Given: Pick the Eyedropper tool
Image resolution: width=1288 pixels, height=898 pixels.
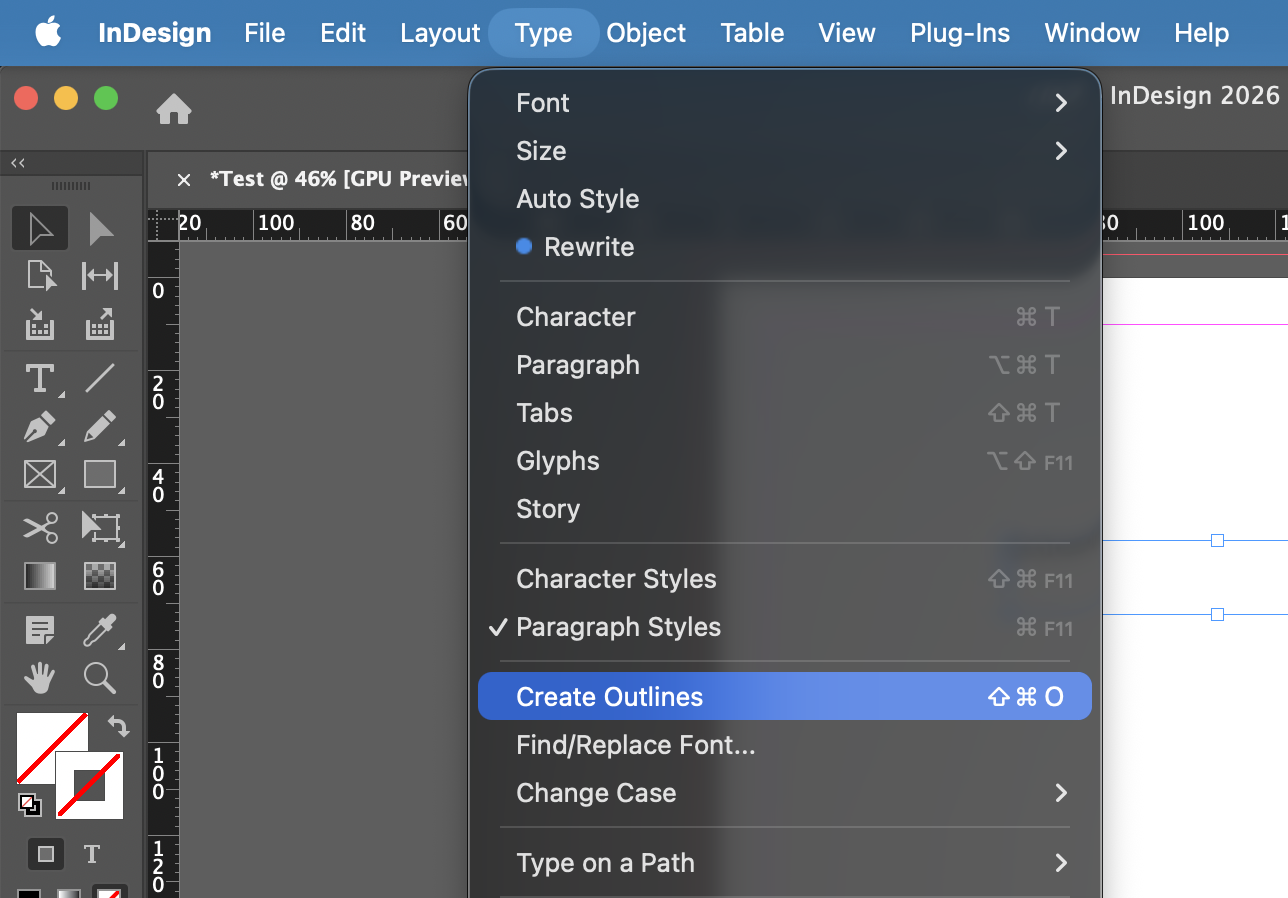Looking at the screenshot, I should [100, 630].
